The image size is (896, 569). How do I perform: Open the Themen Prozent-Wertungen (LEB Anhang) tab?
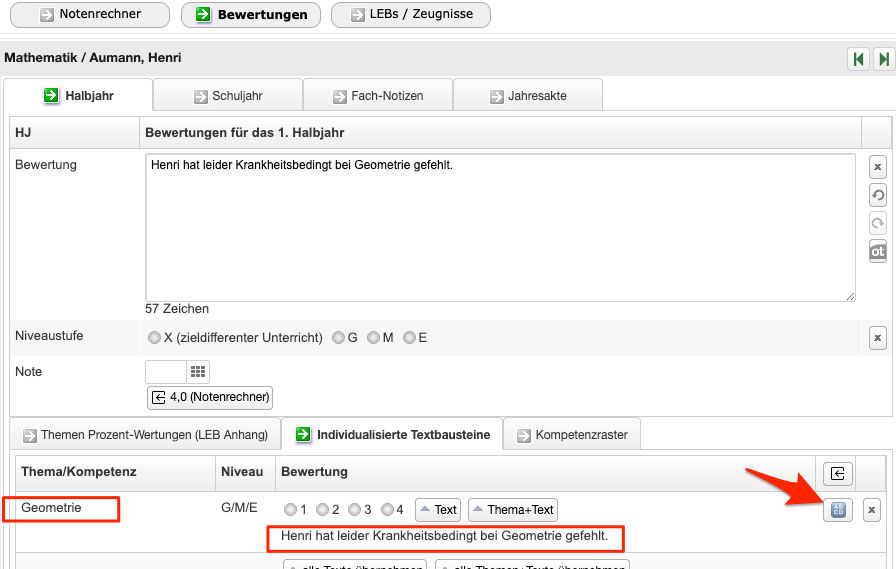[x=144, y=435]
